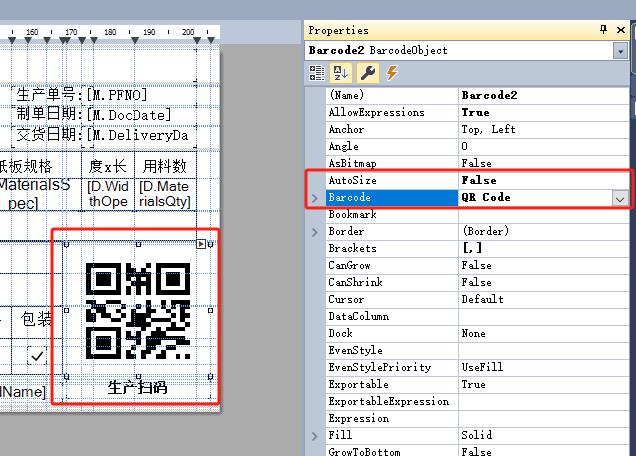
Task: Sort properties alphabetically
Action: tap(342, 73)
